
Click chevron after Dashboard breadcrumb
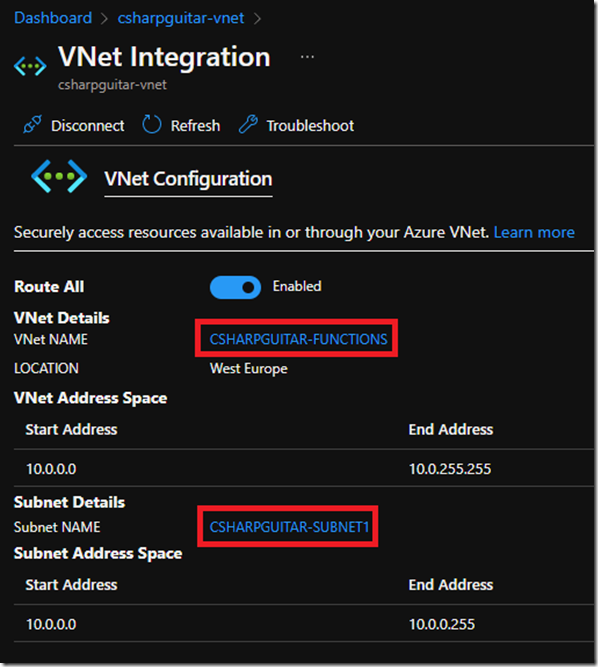pos(104,19)
